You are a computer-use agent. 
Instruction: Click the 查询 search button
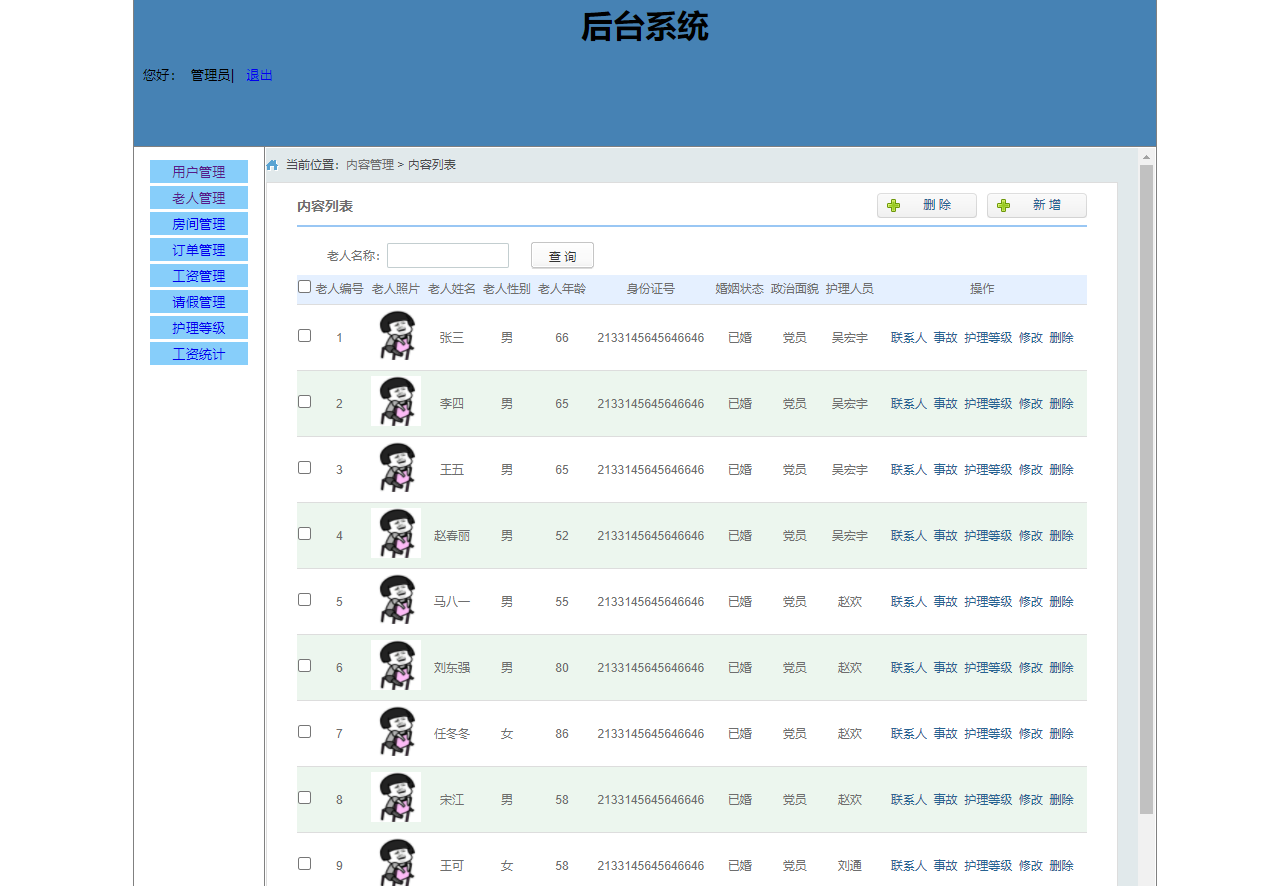tap(562, 255)
